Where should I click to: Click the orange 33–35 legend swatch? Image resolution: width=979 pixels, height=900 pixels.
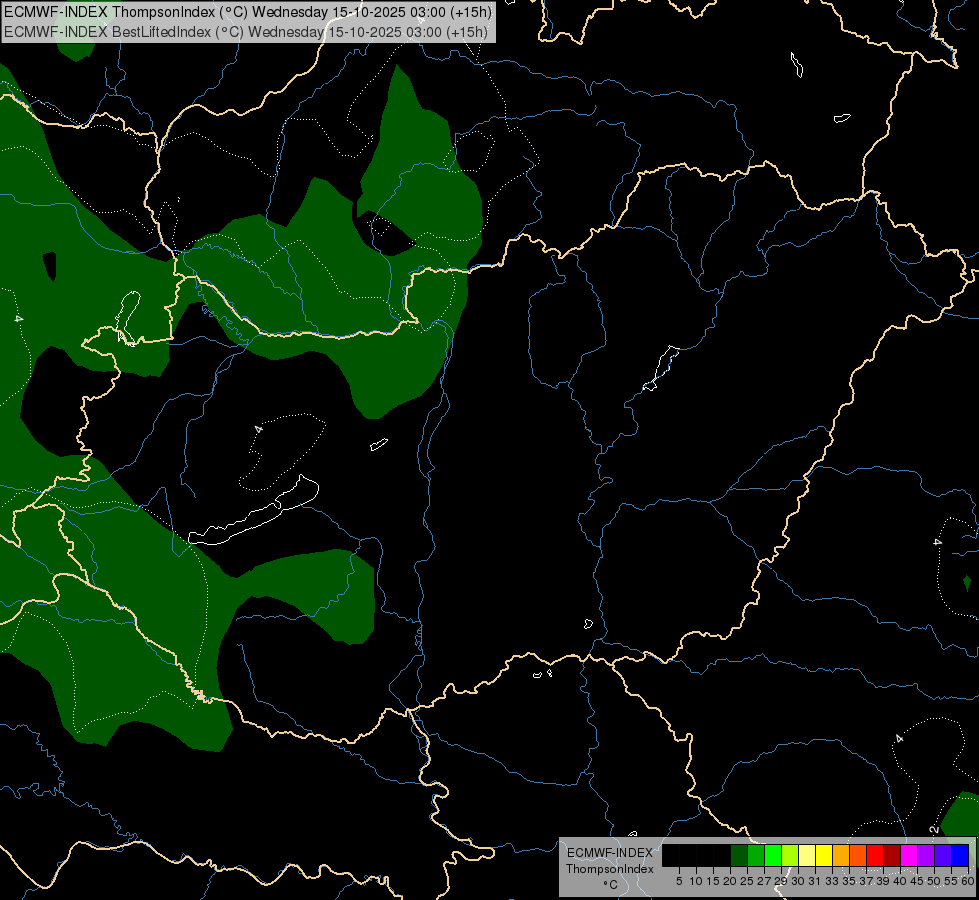tap(842, 855)
